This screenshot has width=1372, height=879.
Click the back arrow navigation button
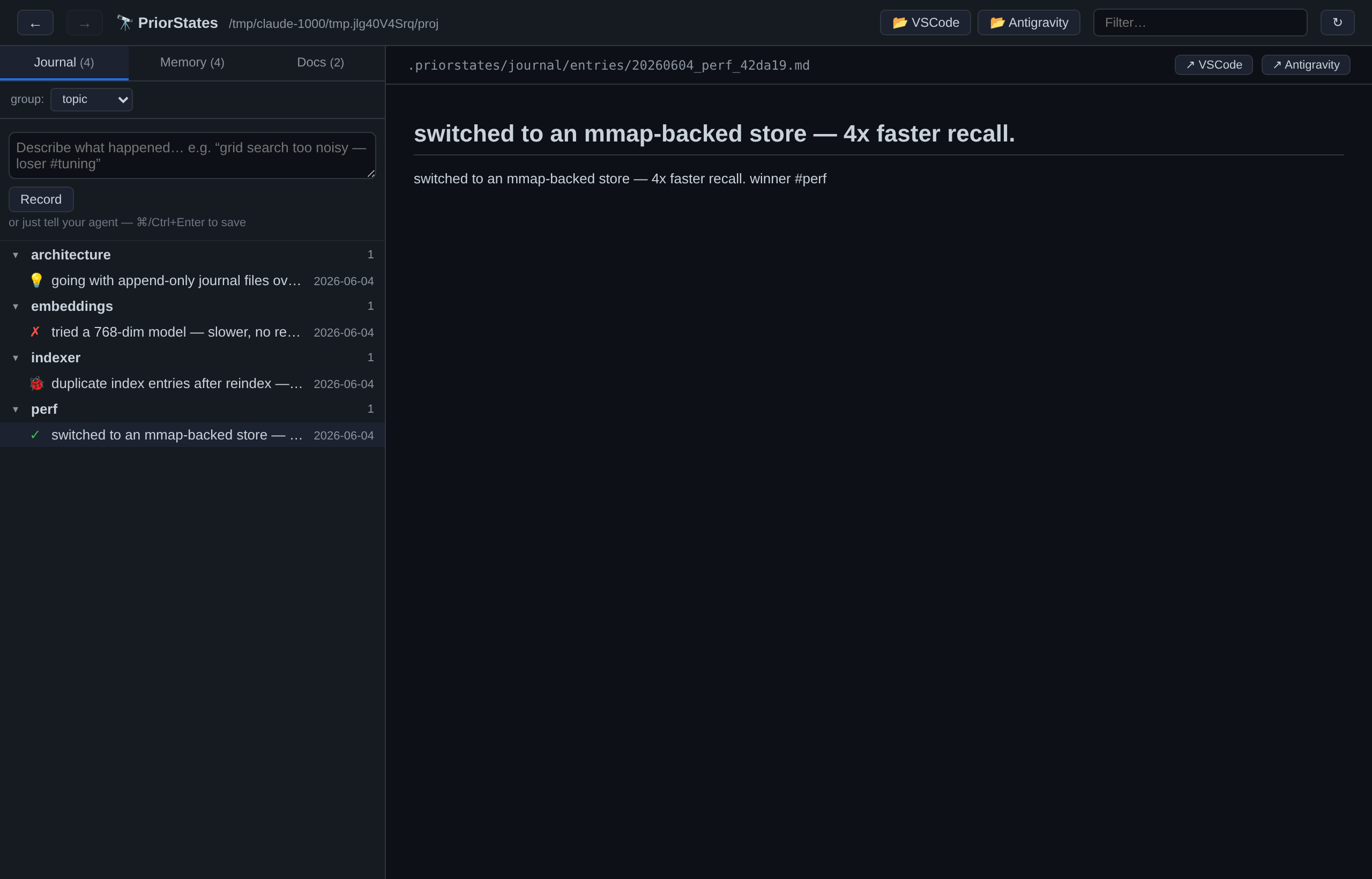(35, 23)
